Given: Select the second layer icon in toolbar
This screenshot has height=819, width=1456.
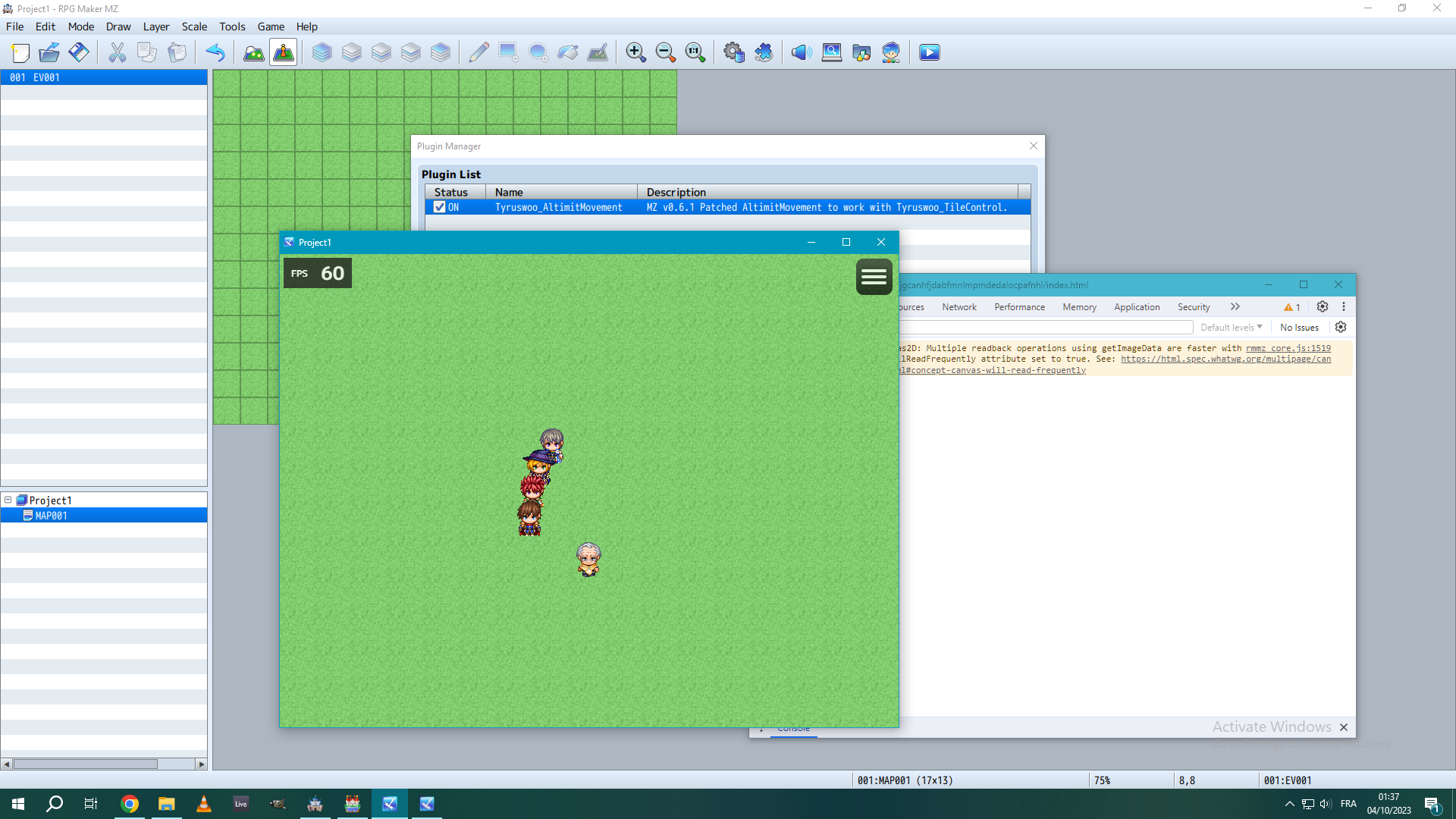Looking at the screenshot, I should [x=352, y=52].
